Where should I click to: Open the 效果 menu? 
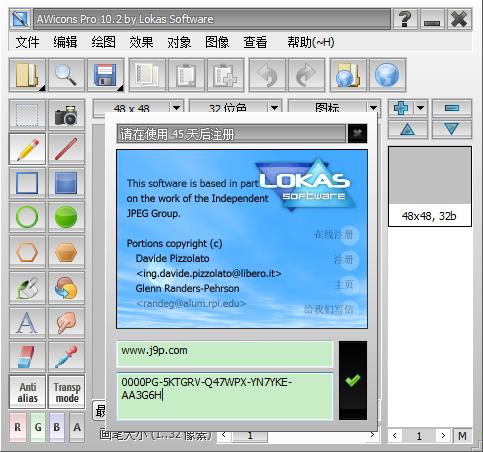pos(142,42)
